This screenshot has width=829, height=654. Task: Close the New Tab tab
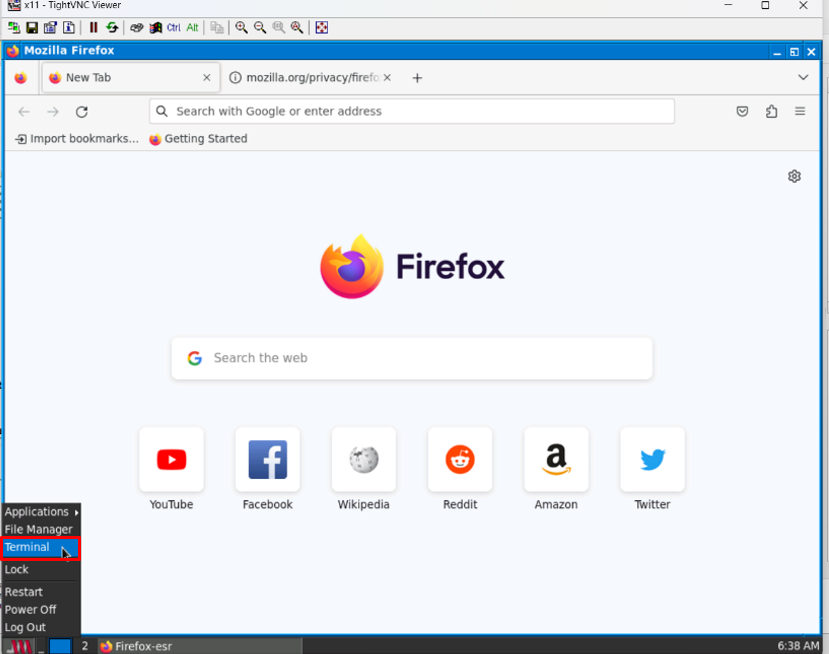tap(207, 78)
